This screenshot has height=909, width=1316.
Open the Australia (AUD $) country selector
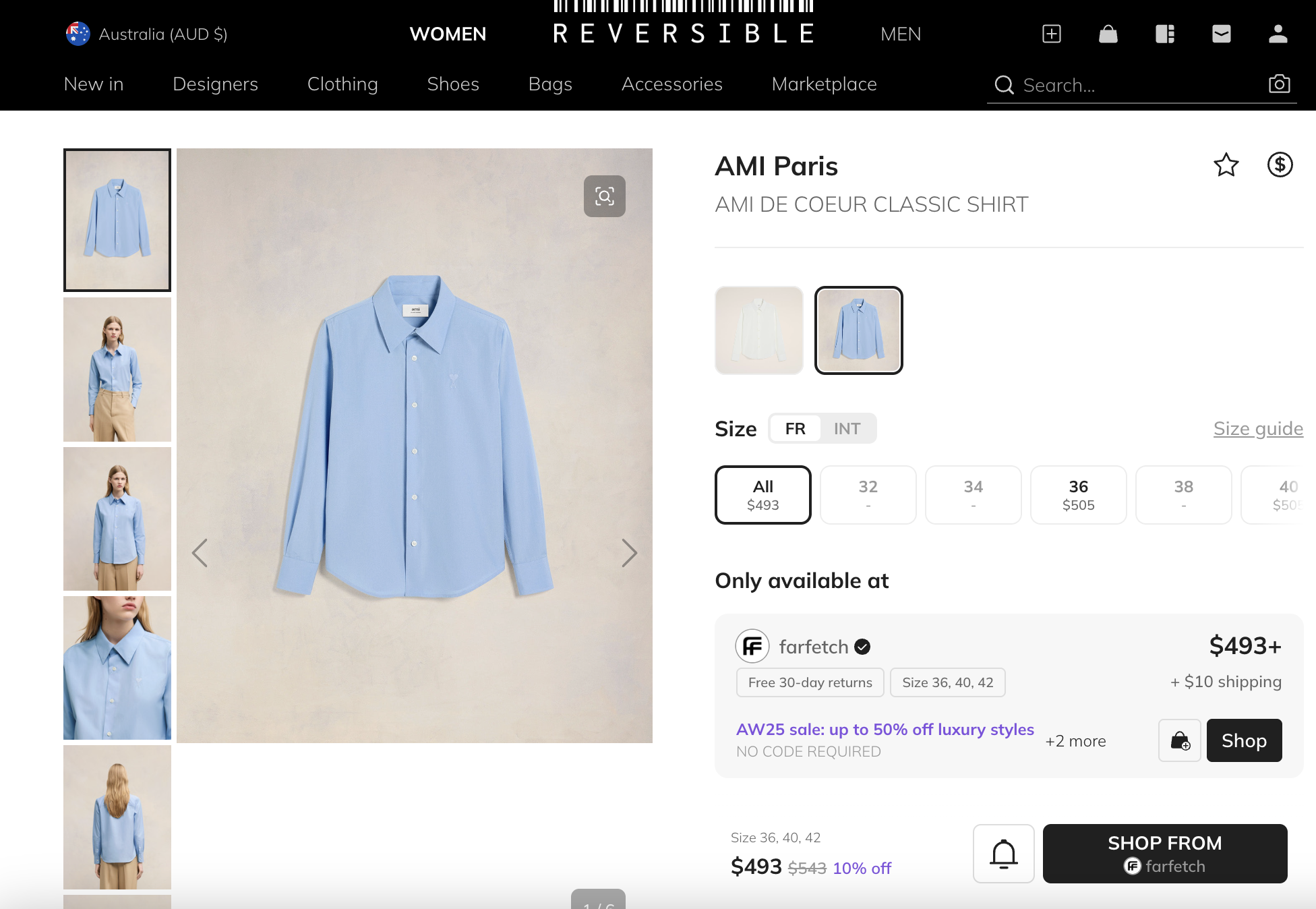click(x=146, y=34)
